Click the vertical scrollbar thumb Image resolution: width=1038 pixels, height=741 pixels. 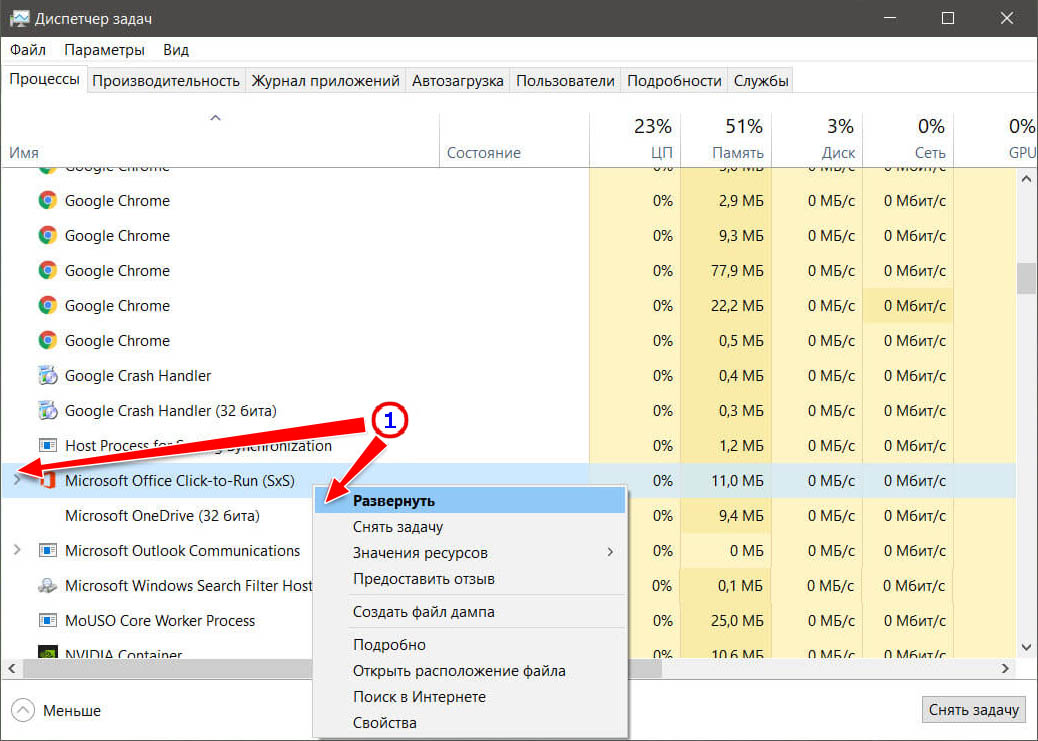(1026, 278)
